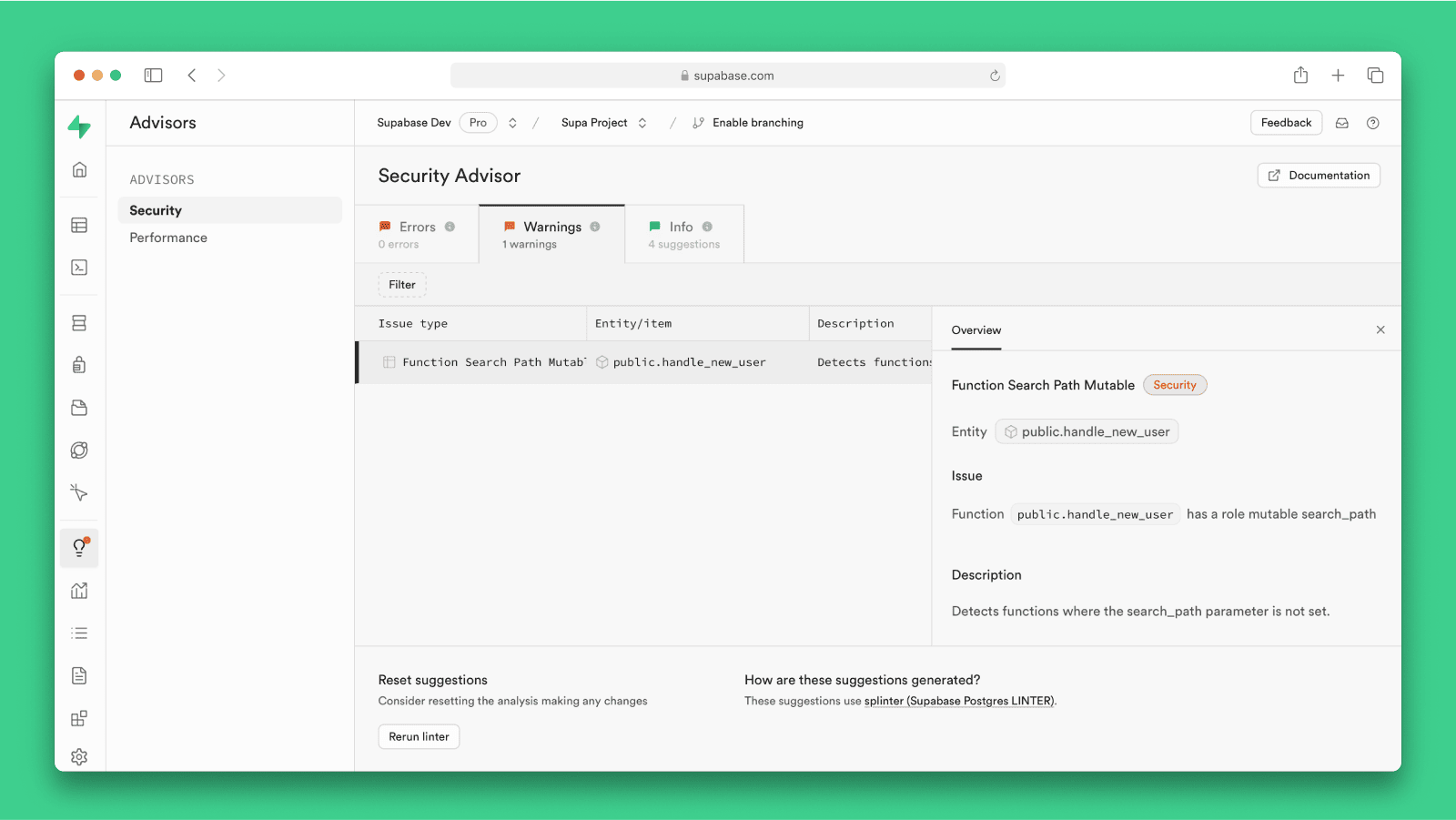Open Project Settings gear icon

point(79,756)
